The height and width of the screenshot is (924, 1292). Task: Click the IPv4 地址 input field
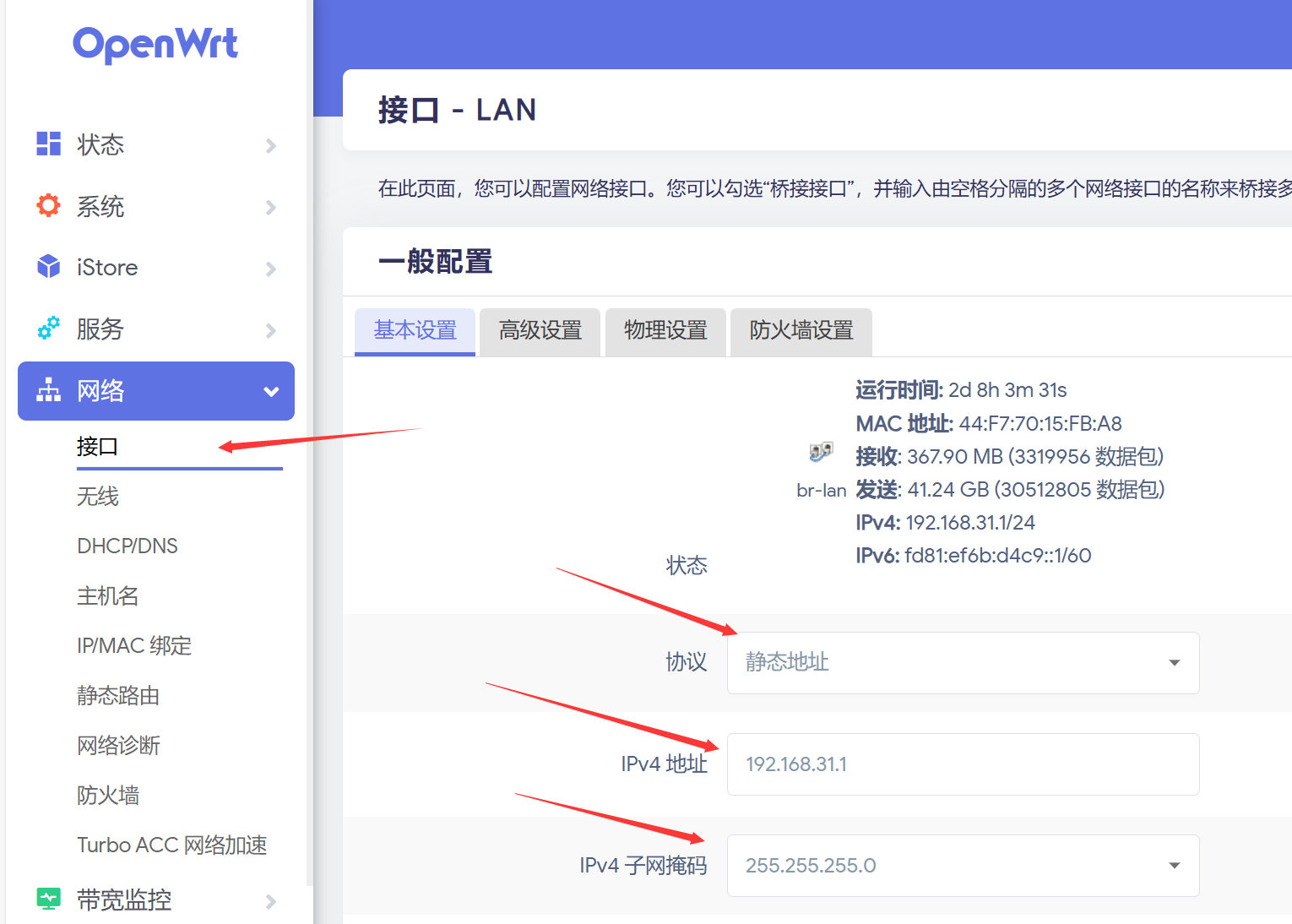pos(963,764)
